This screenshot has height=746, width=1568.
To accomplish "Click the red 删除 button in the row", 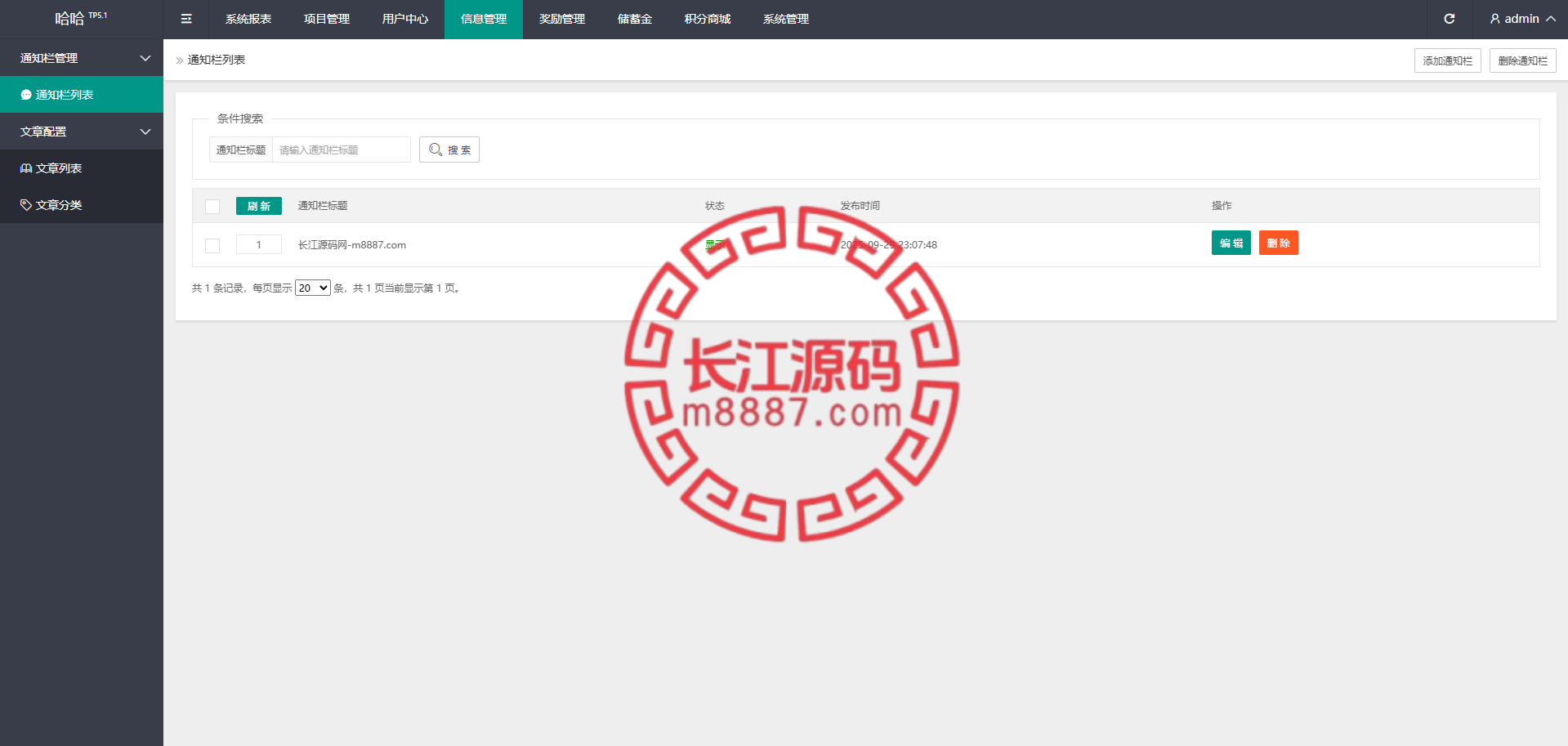I will tap(1279, 243).
